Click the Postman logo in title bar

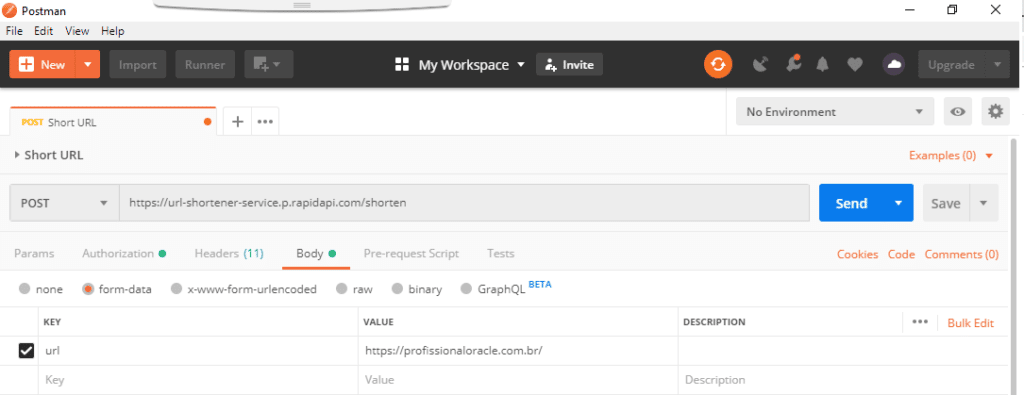coord(10,10)
